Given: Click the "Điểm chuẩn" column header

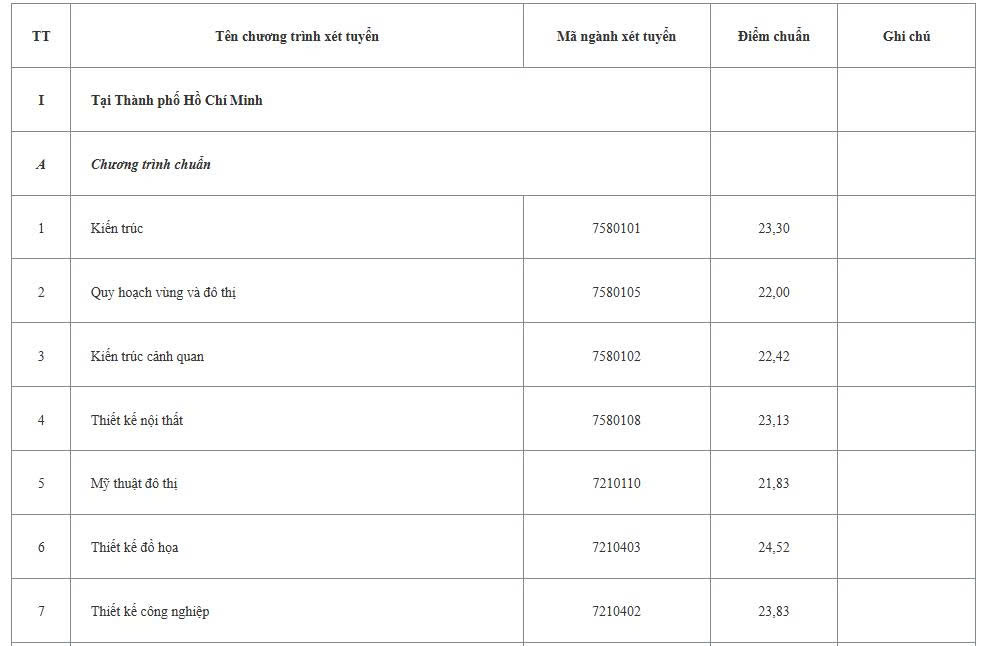Looking at the screenshot, I should (x=773, y=36).
